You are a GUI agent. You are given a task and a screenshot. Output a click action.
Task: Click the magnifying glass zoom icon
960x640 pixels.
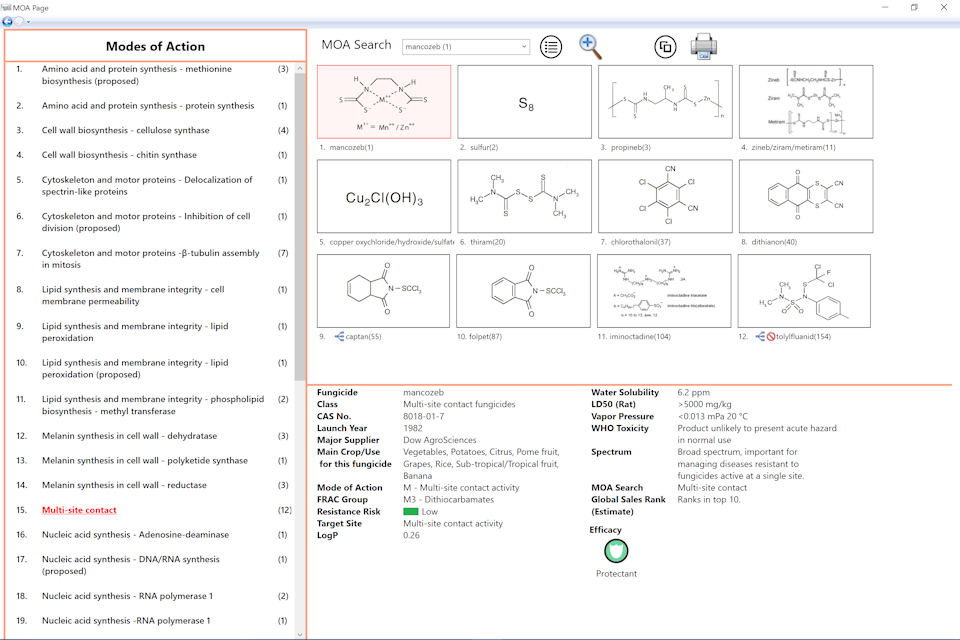pos(591,46)
